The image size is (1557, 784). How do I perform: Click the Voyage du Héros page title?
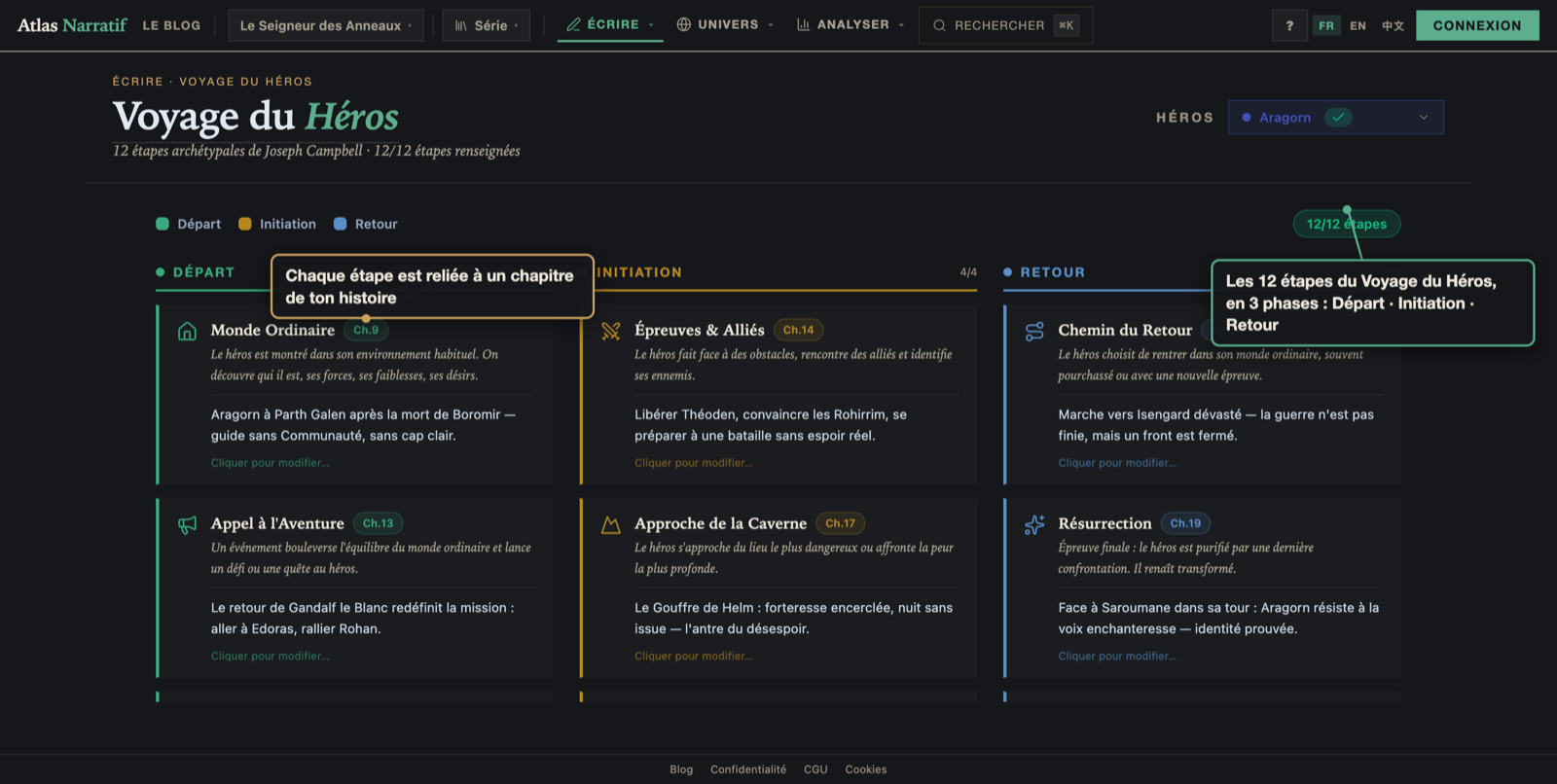pyautogui.click(x=256, y=117)
